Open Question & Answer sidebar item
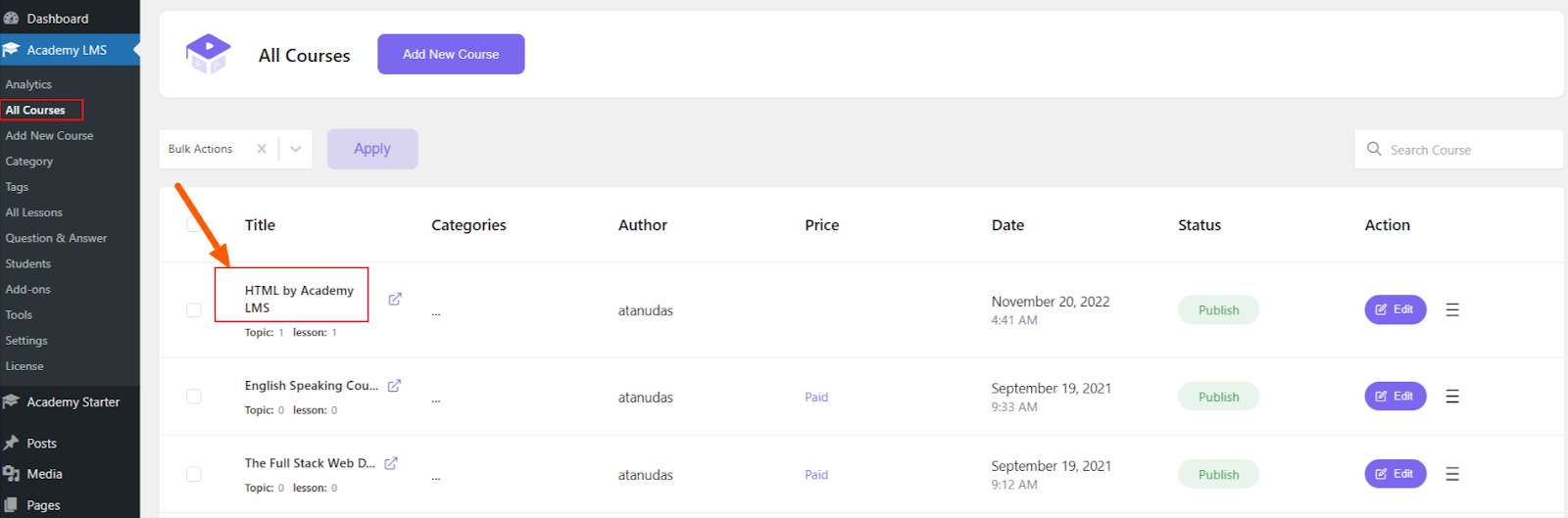 (x=56, y=238)
